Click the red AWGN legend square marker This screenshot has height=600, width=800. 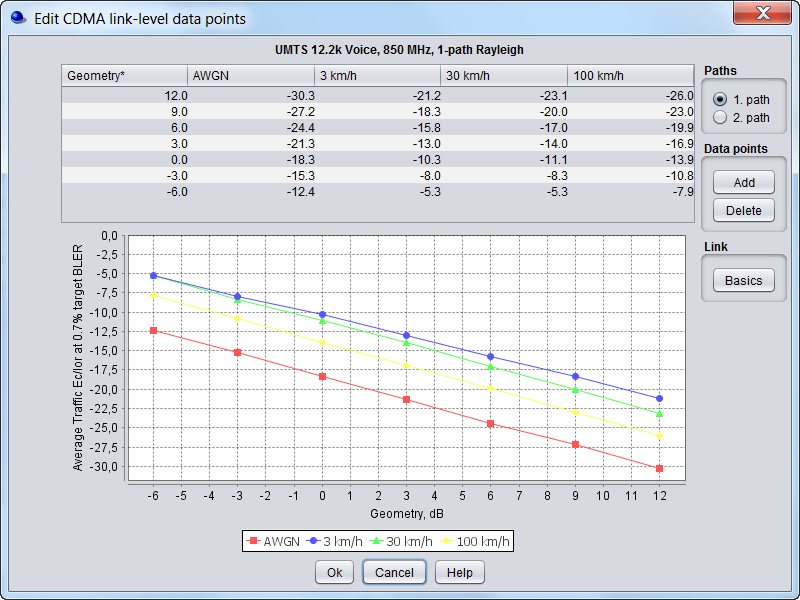pyautogui.click(x=253, y=541)
